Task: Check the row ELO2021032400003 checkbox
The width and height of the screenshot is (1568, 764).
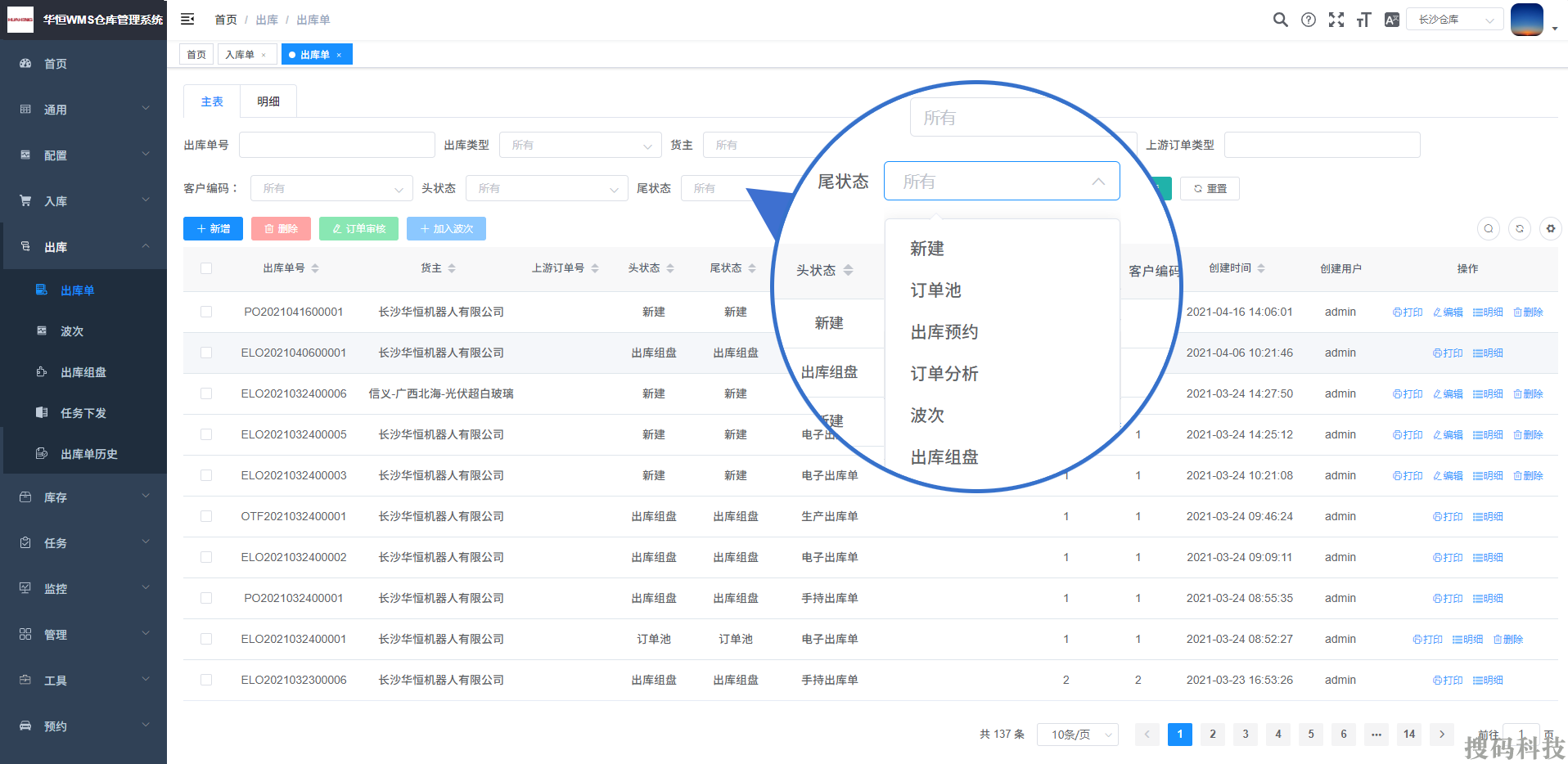Action: [x=206, y=475]
